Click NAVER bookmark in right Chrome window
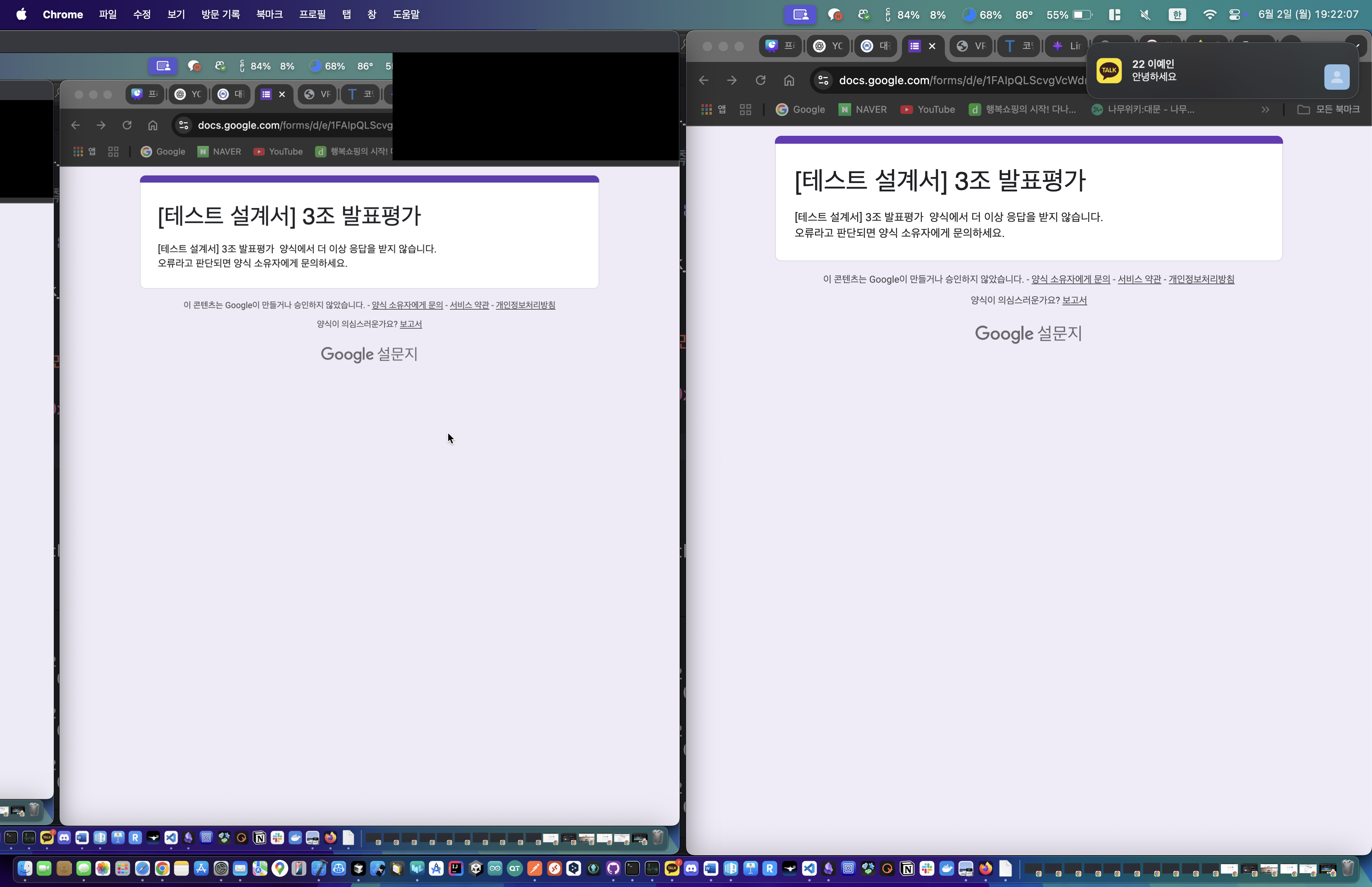Image resolution: width=1372 pixels, height=887 pixels. pos(862,110)
